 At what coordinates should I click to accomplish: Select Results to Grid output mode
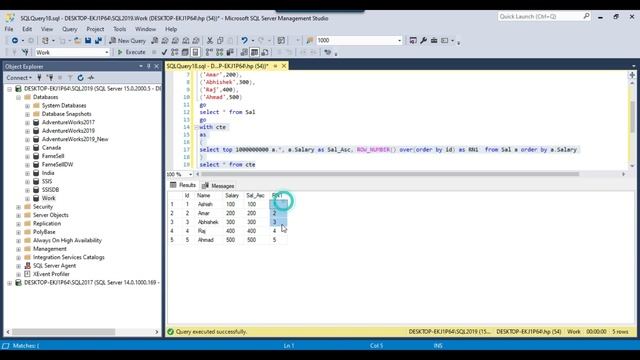tap(254, 52)
